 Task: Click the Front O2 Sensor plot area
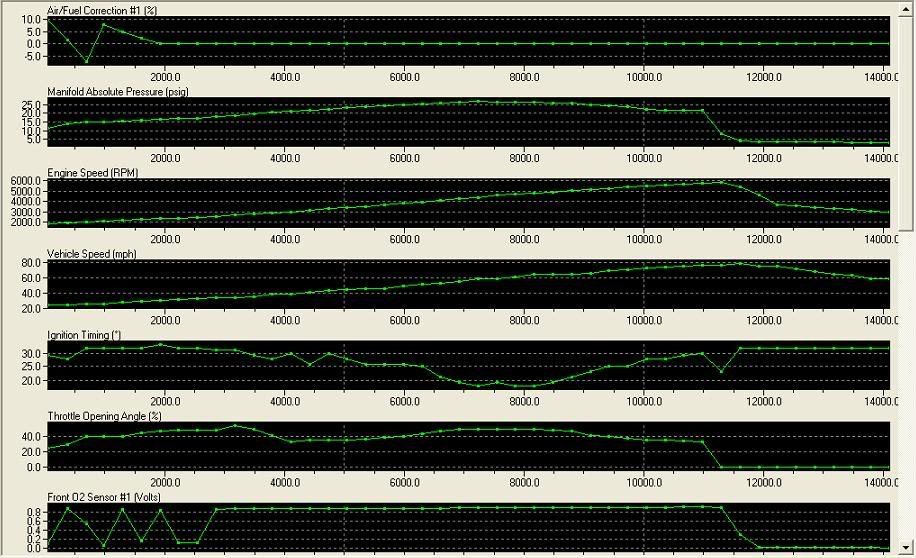tap(469, 527)
